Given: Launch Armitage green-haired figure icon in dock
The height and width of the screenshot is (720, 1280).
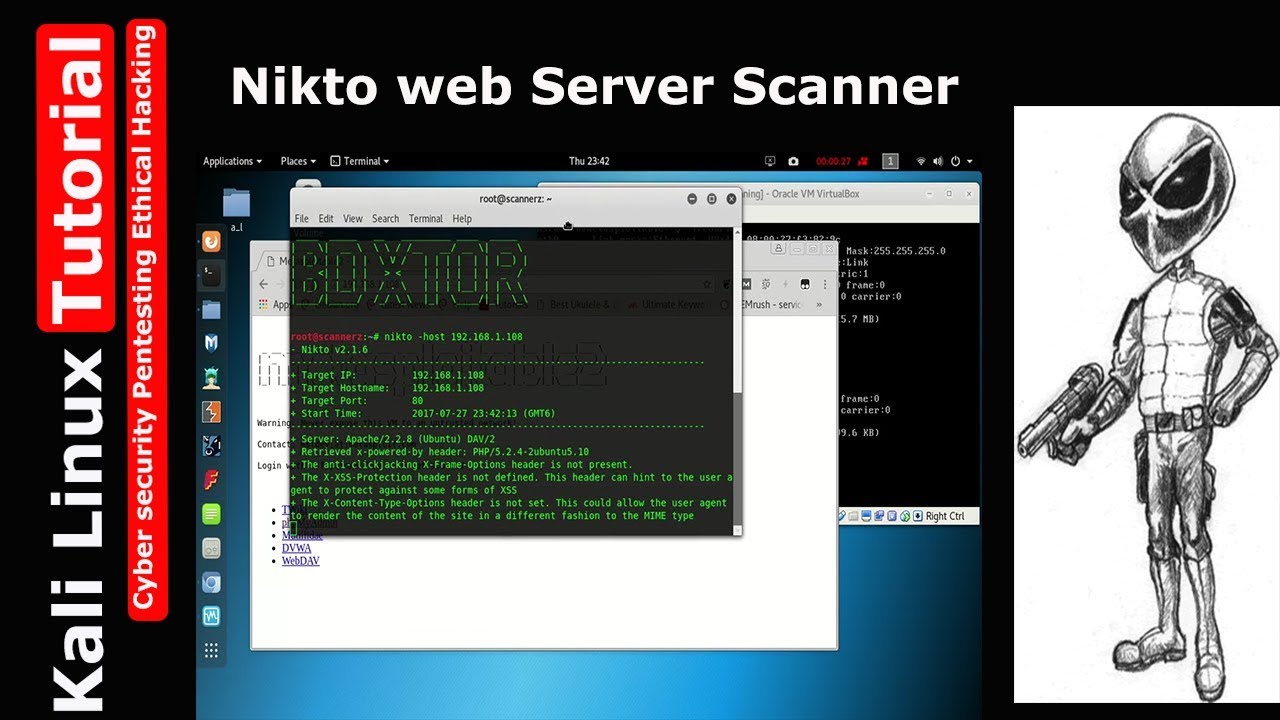Looking at the screenshot, I should [211, 378].
